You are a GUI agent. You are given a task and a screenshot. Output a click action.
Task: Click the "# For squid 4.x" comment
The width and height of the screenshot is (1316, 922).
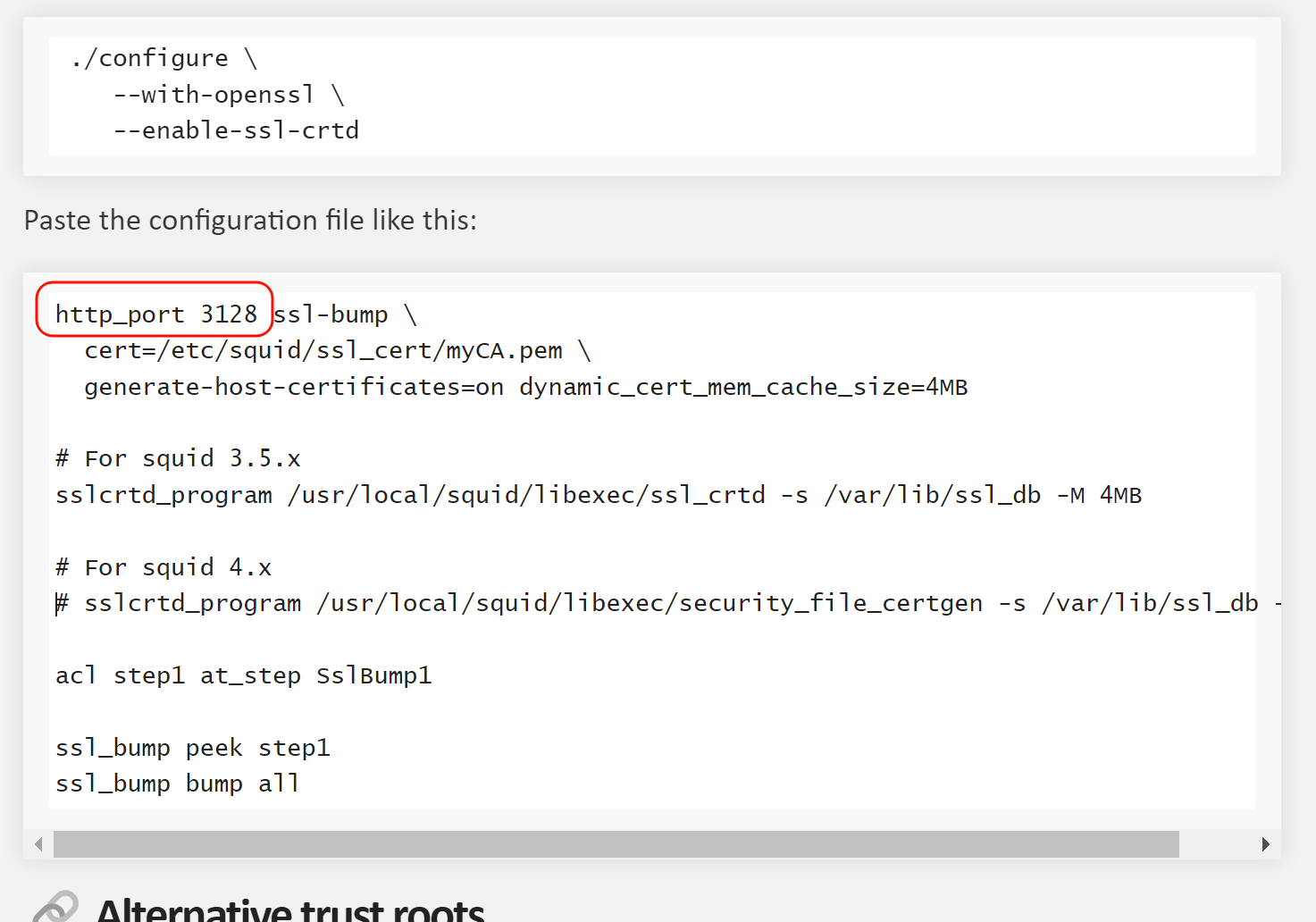163,567
